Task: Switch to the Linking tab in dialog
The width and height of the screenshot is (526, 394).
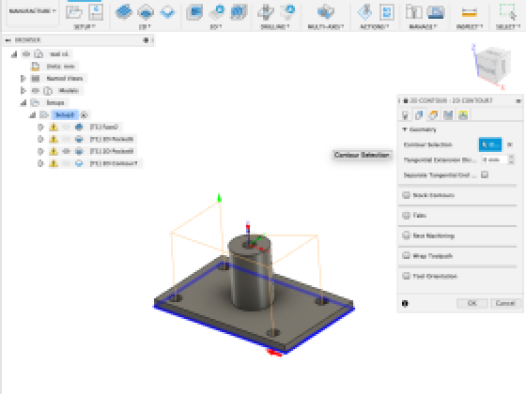Action: (463, 115)
